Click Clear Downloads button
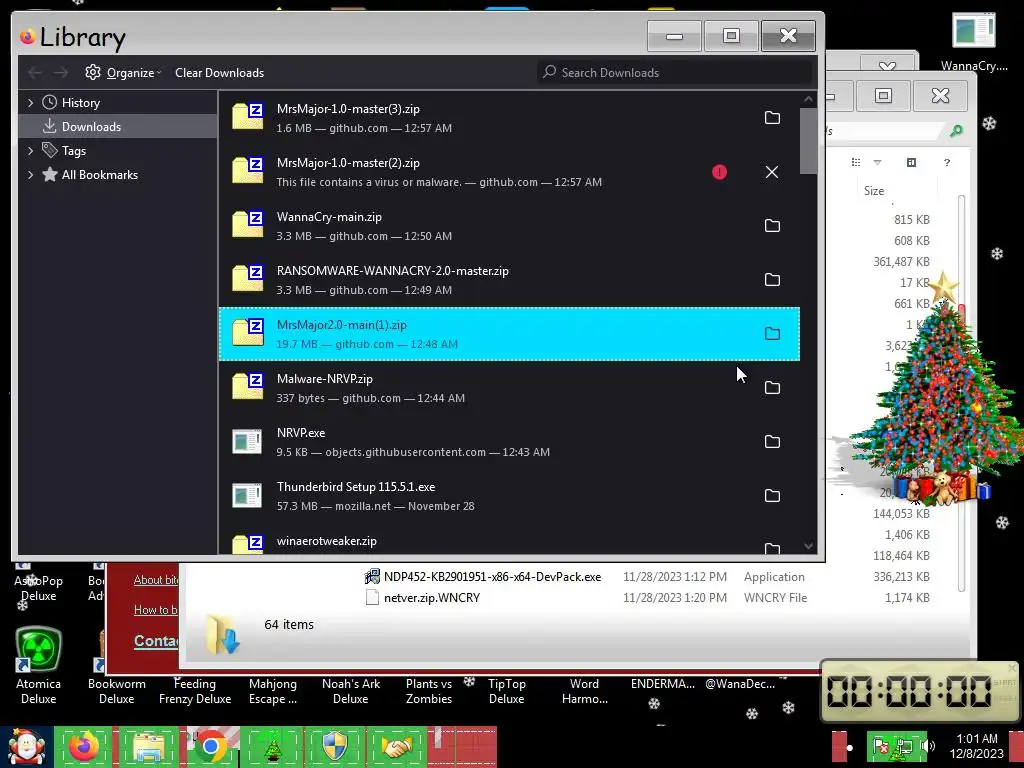The image size is (1024, 768). coord(219,72)
